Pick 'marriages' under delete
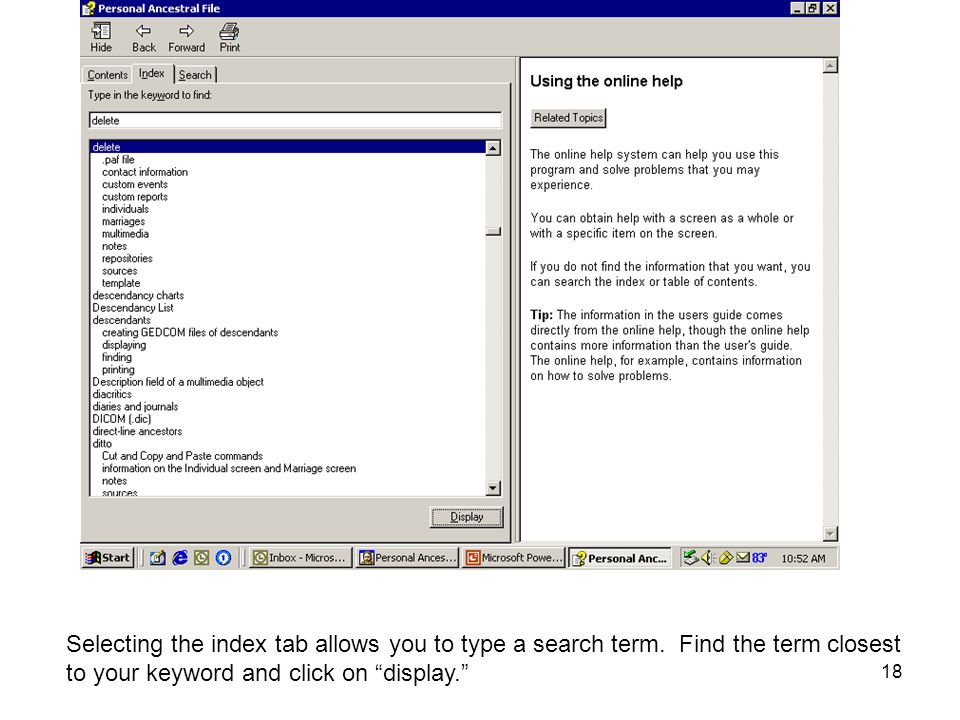This screenshot has height=720, width=960. [x=123, y=222]
